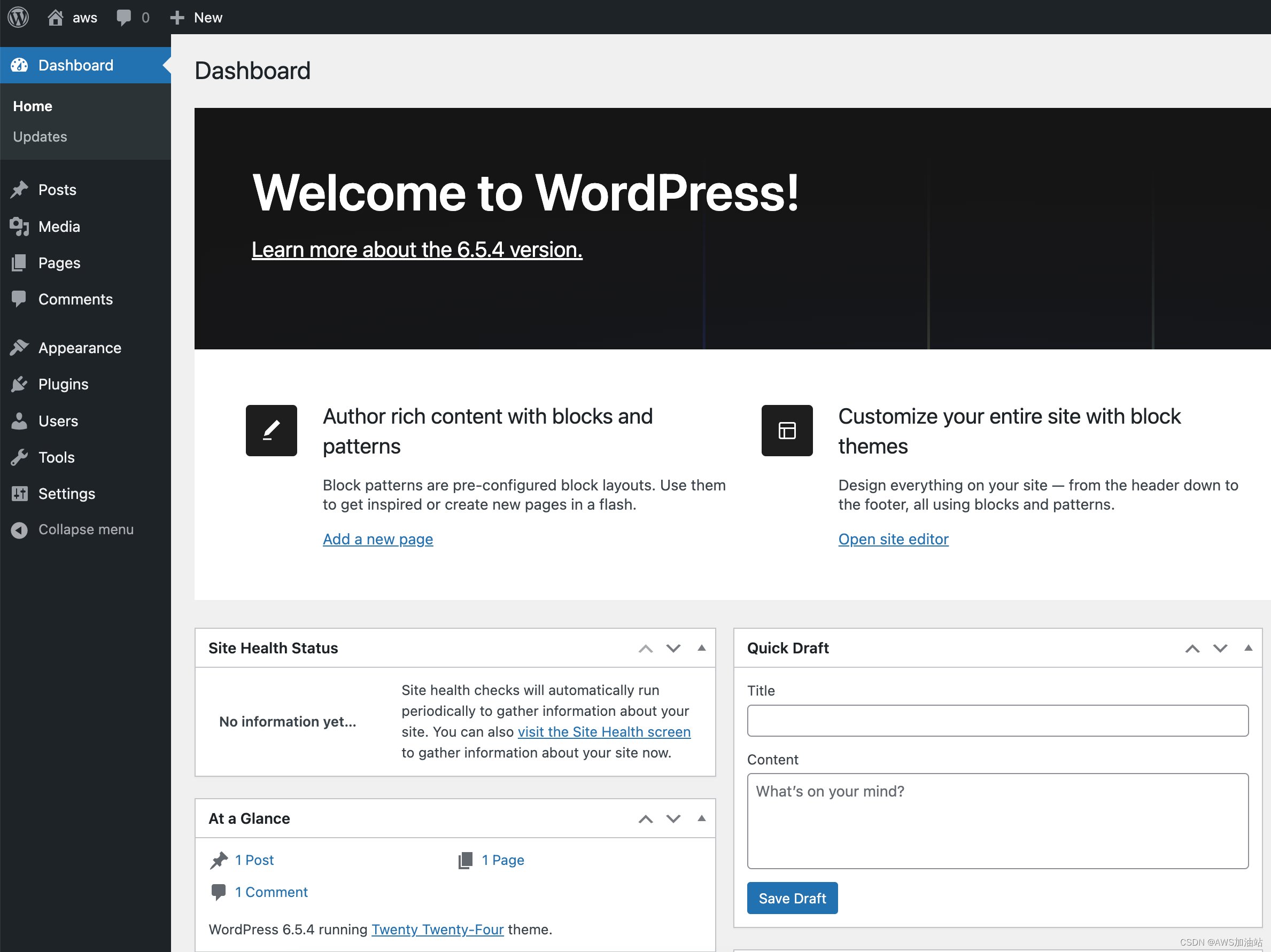Click the pushpin icon beside 1 Post
The height and width of the screenshot is (952, 1271).
[x=219, y=860]
